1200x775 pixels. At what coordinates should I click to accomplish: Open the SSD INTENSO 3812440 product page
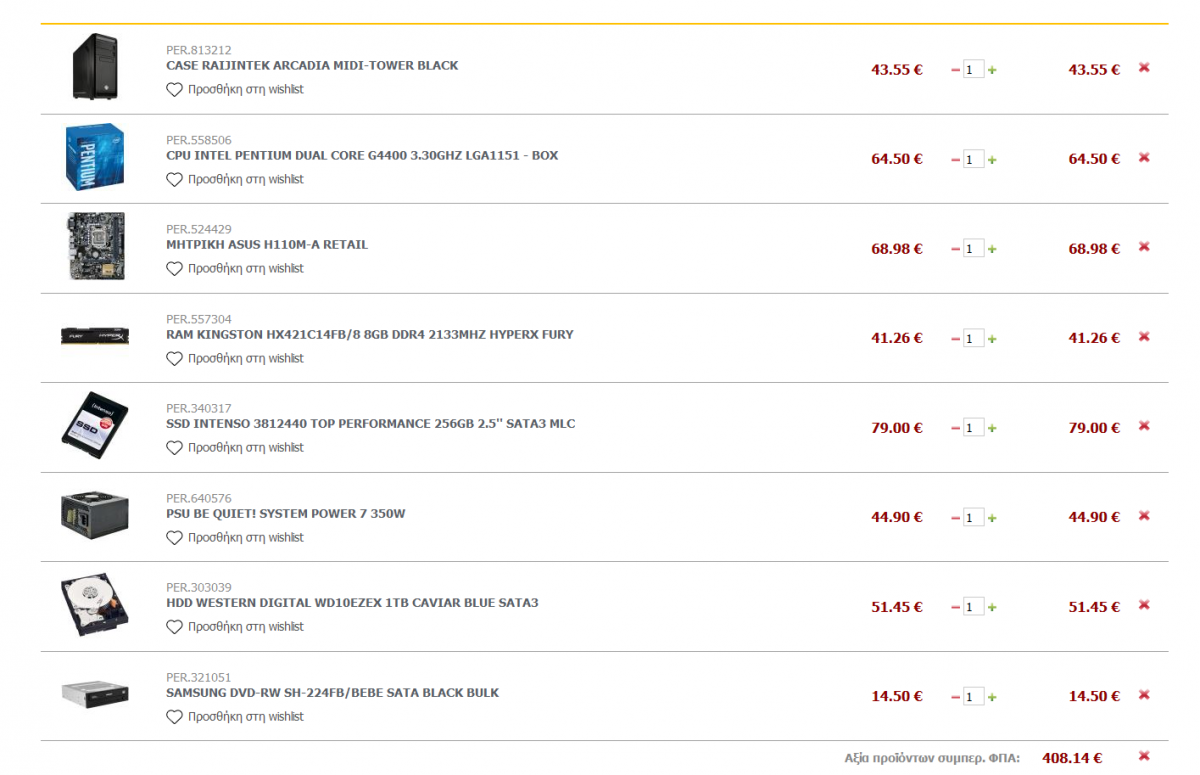coord(371,423)
